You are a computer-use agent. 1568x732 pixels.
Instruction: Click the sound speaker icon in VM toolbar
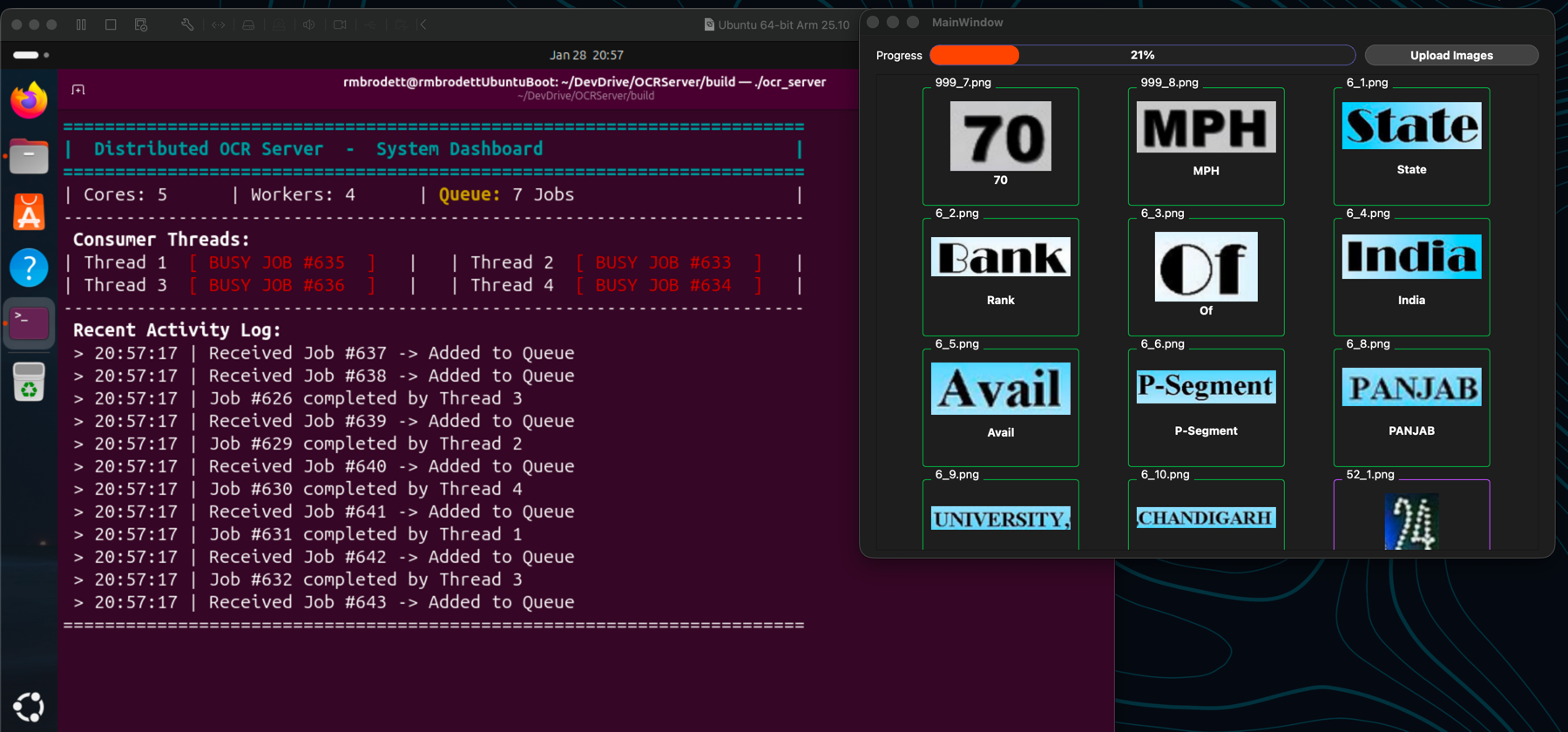tap(308, 24)
